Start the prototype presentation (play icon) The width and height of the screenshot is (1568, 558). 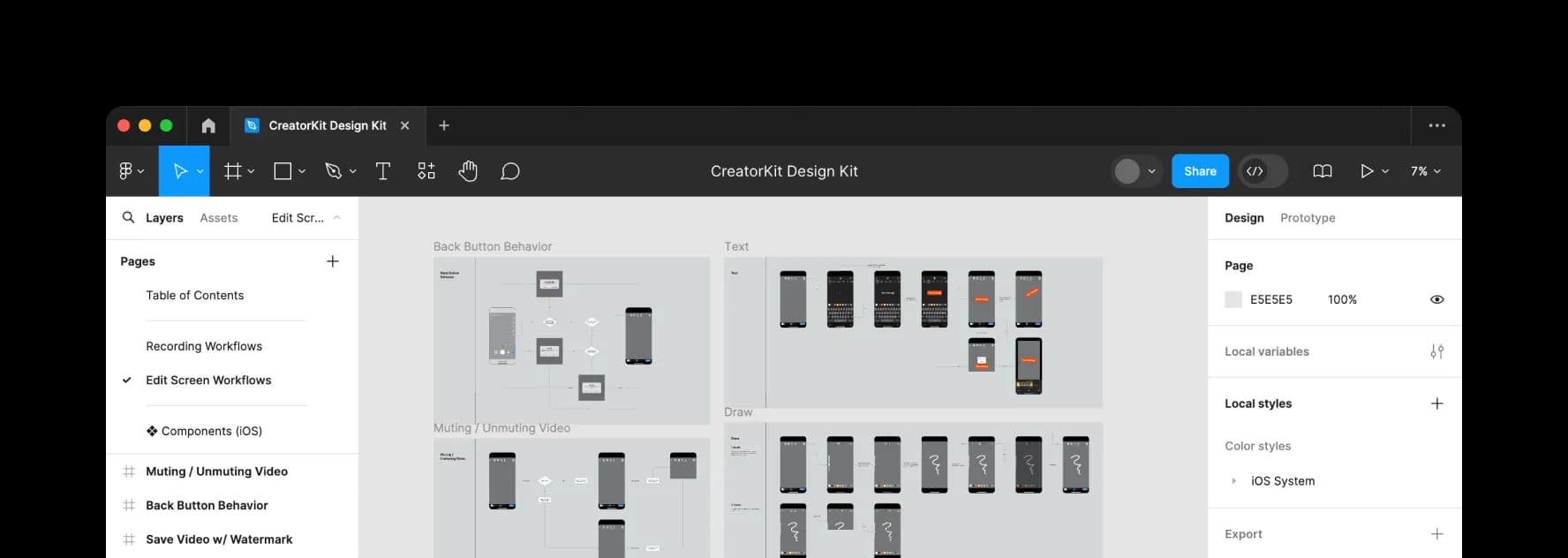pyautogui.click(x=1367, y=171)
